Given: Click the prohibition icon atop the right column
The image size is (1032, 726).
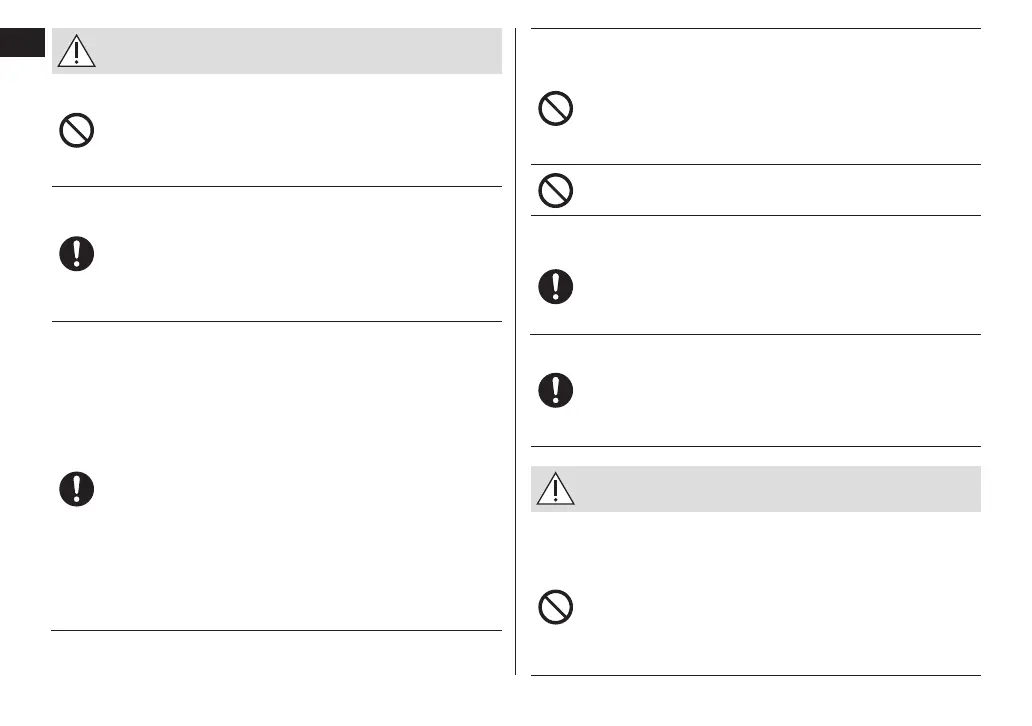Looking at the screenshot, I should tap(556, 109).
